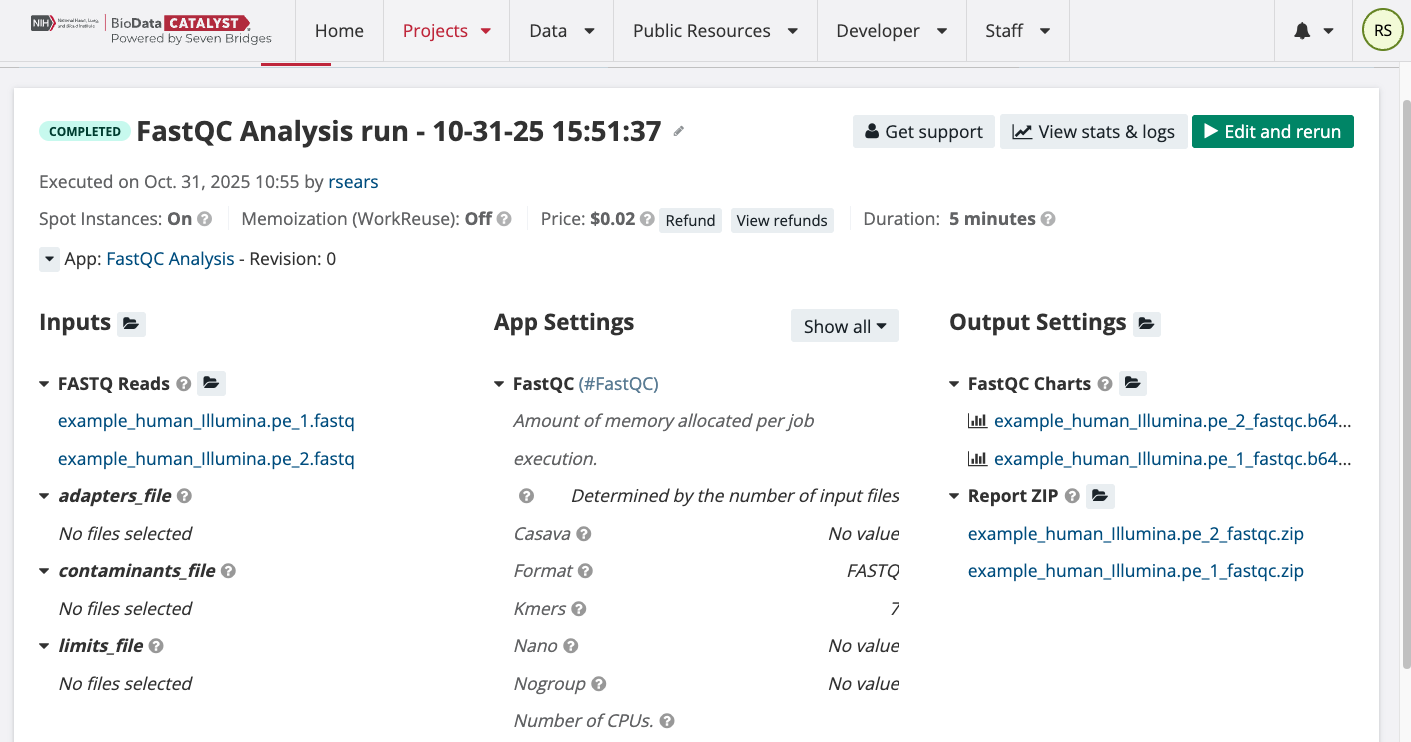Open the Show all dropdown
This screenshot has width=1411, height=742.
pyautogui.click(x=844, y=326)
